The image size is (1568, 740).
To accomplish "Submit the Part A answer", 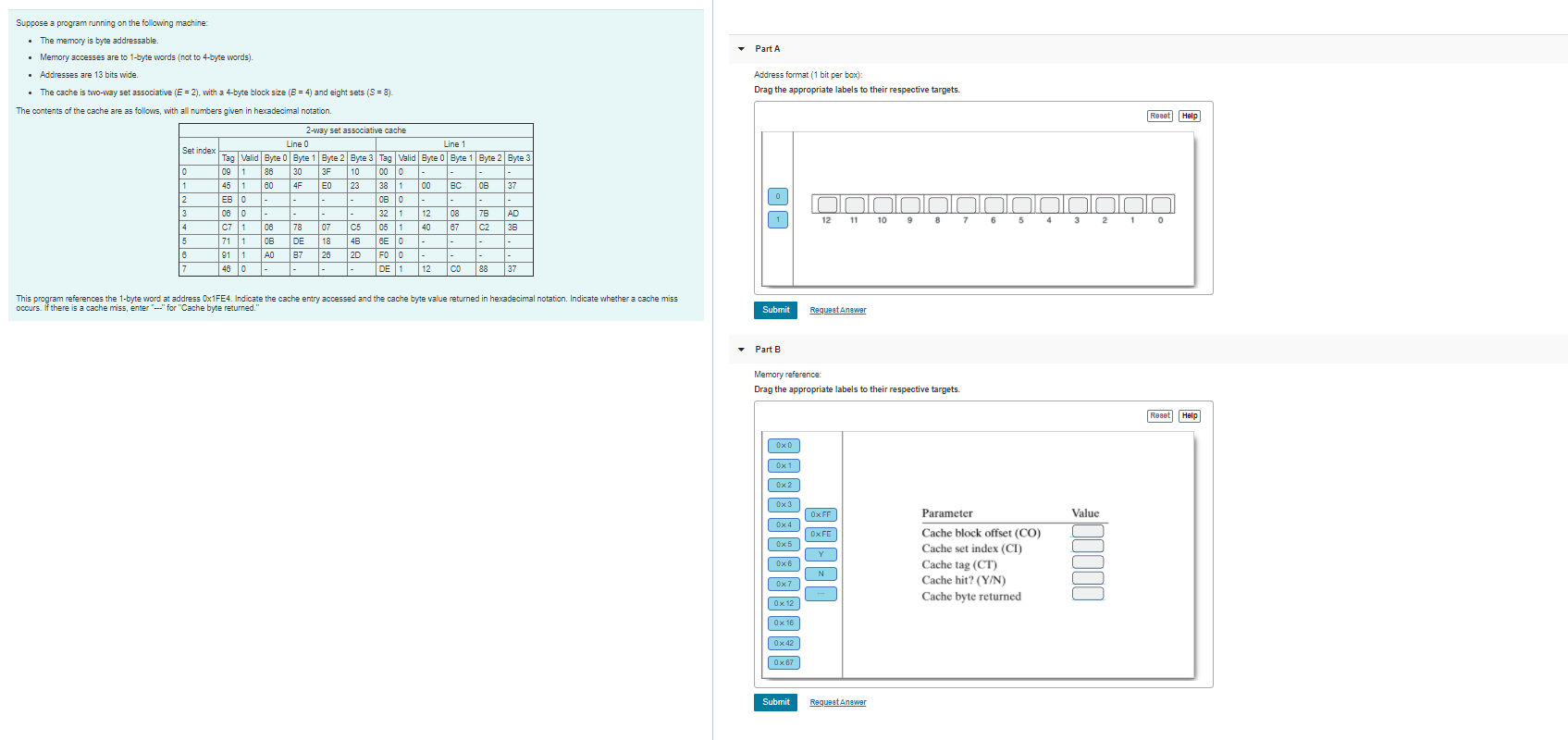I will click(775, 310).
